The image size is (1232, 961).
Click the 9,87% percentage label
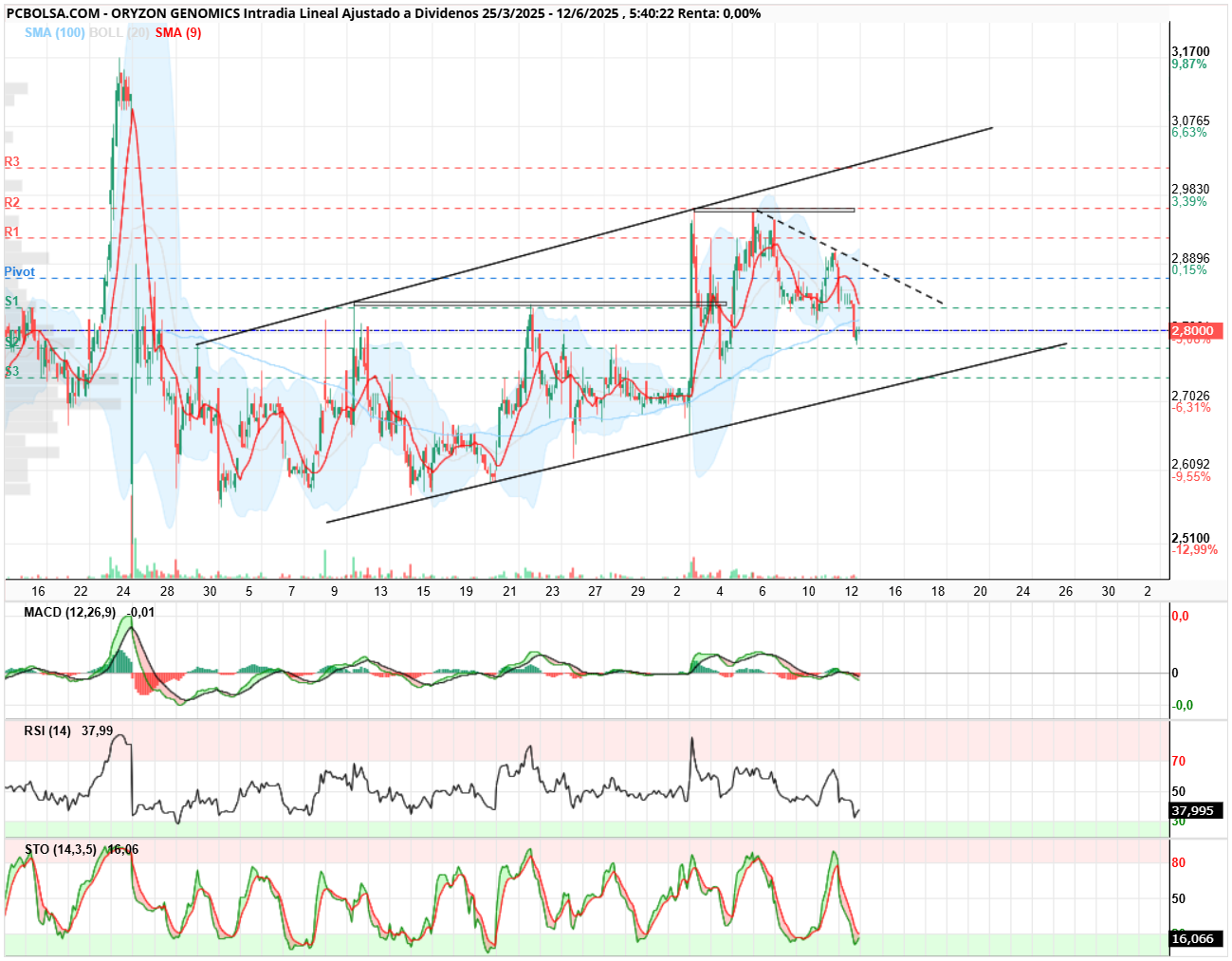1189,65
